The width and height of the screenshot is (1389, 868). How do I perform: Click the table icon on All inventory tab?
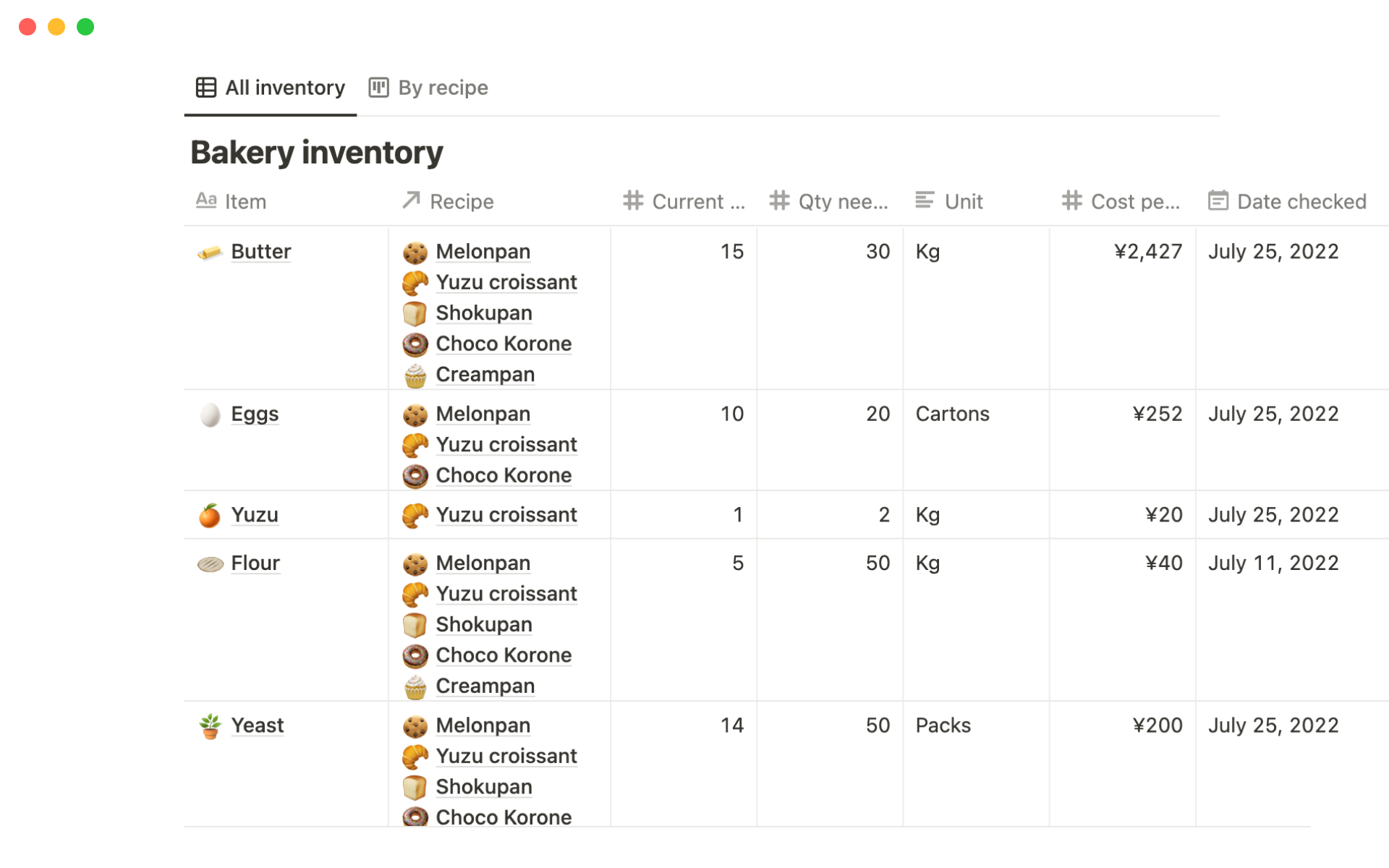coord(206,88)
